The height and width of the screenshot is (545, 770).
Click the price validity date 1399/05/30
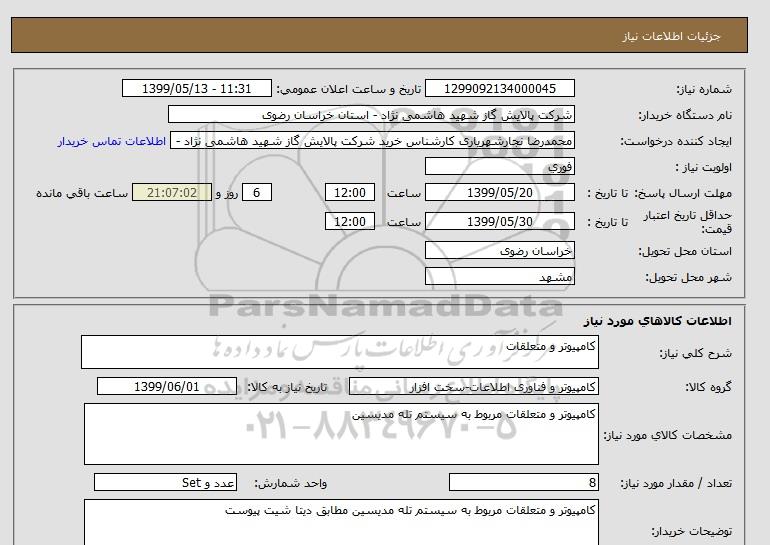pos(499,221)
